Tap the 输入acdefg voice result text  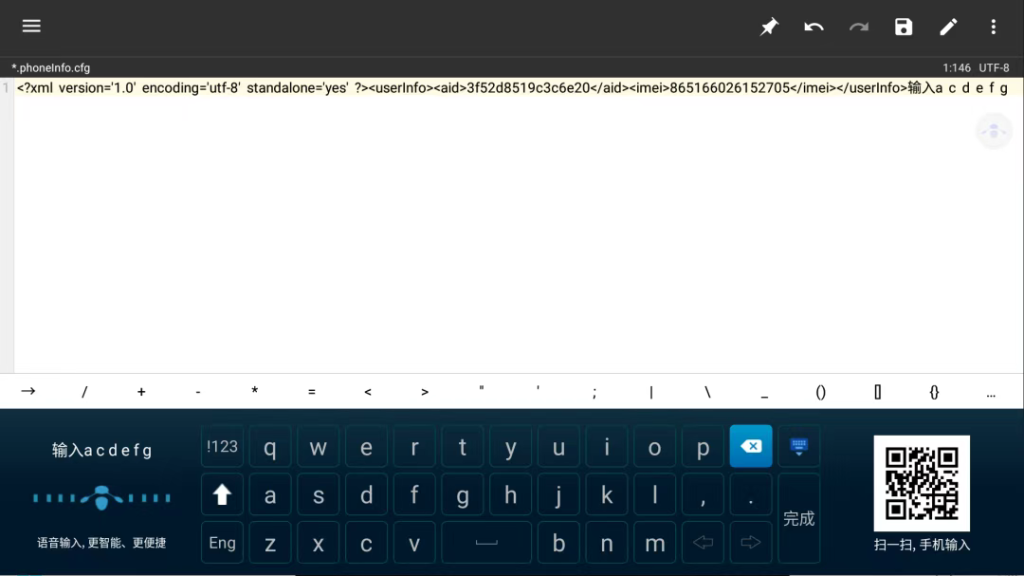click(102, 450)
